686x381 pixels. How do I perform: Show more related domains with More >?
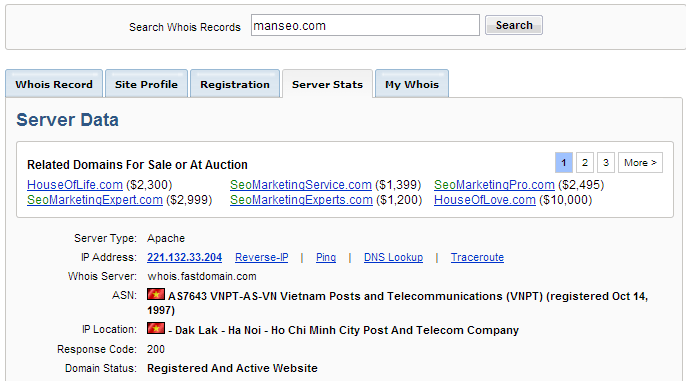coord(640,163)
